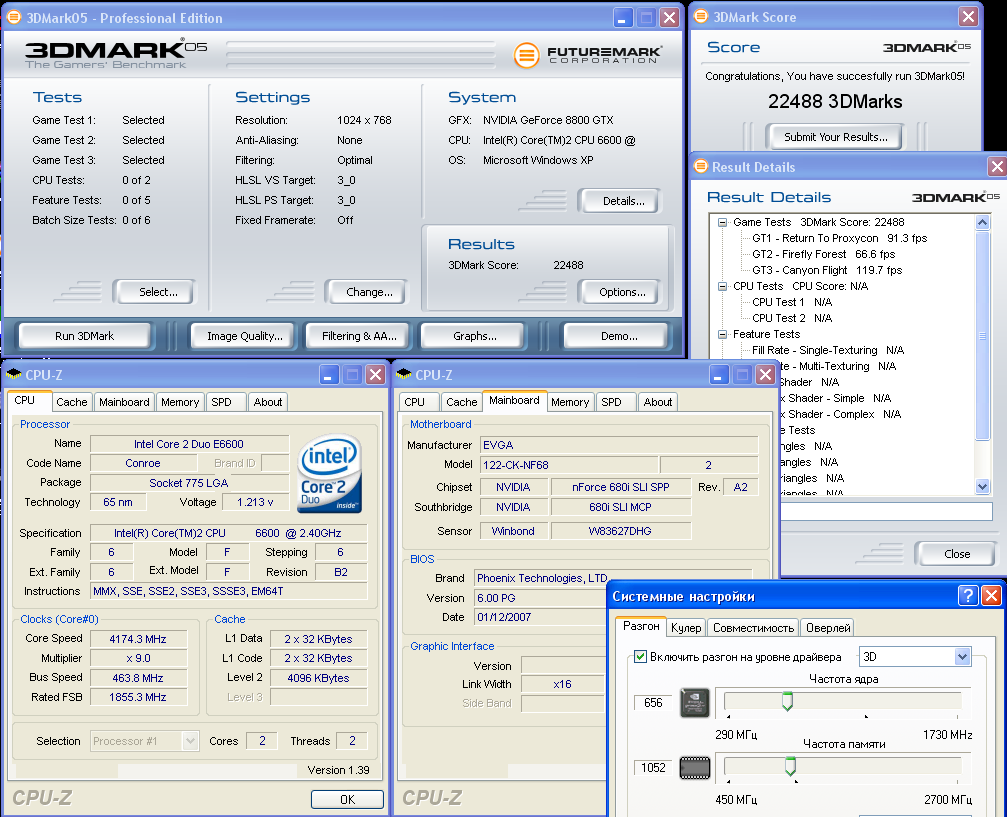Open Оверлей tab
The image size is (1007, 817).
point(828,628)
